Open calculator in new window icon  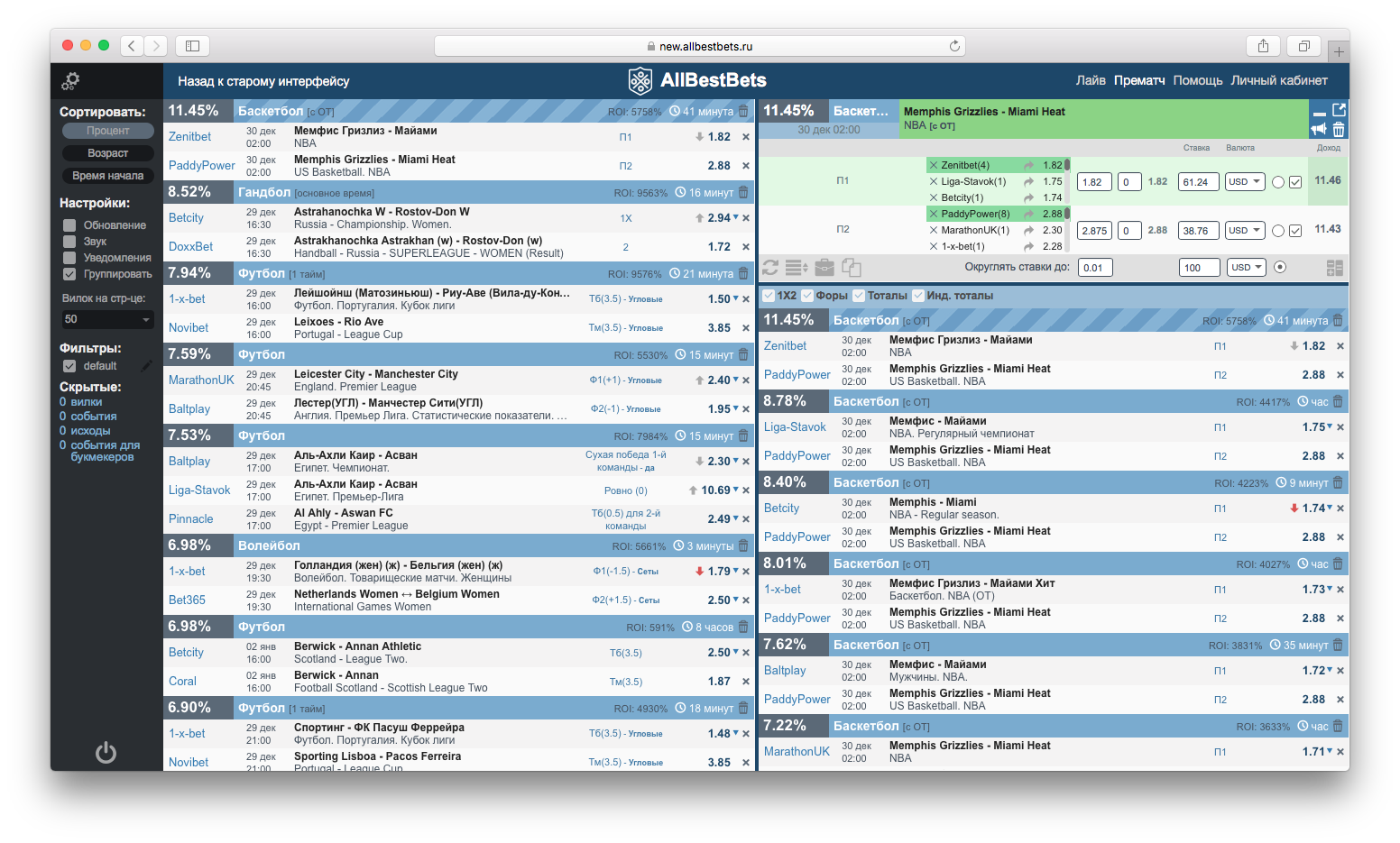pos(1339,110)
